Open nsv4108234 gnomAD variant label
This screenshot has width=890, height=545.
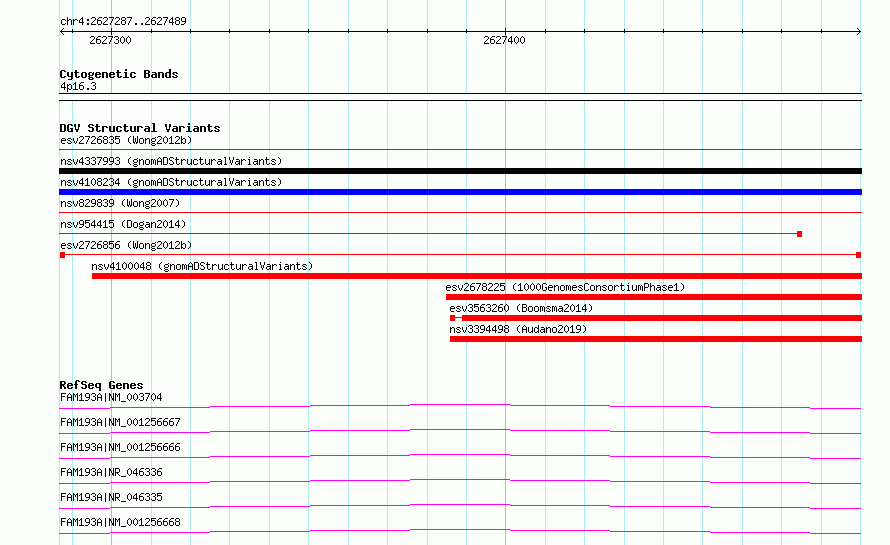[x=171, y=182]
